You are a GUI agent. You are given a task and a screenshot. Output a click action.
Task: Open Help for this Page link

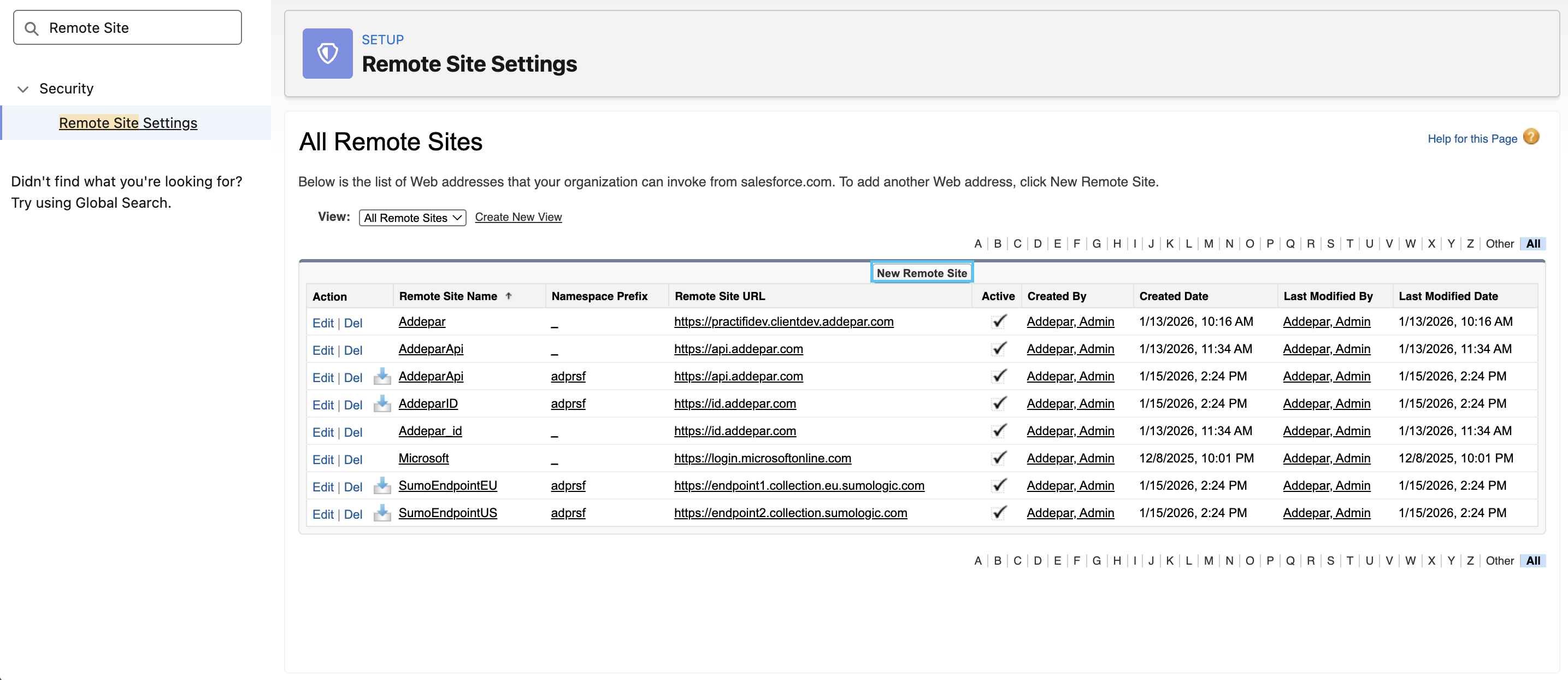pyautogui.click(x=1472, y=139)
